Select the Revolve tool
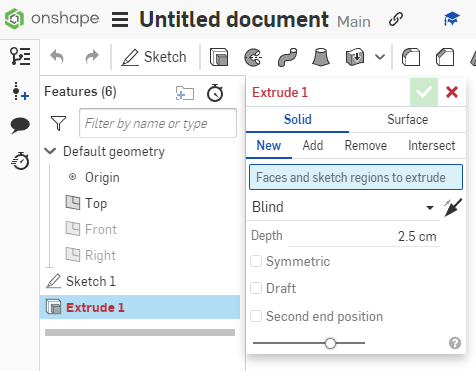 (x=253, y=57)
